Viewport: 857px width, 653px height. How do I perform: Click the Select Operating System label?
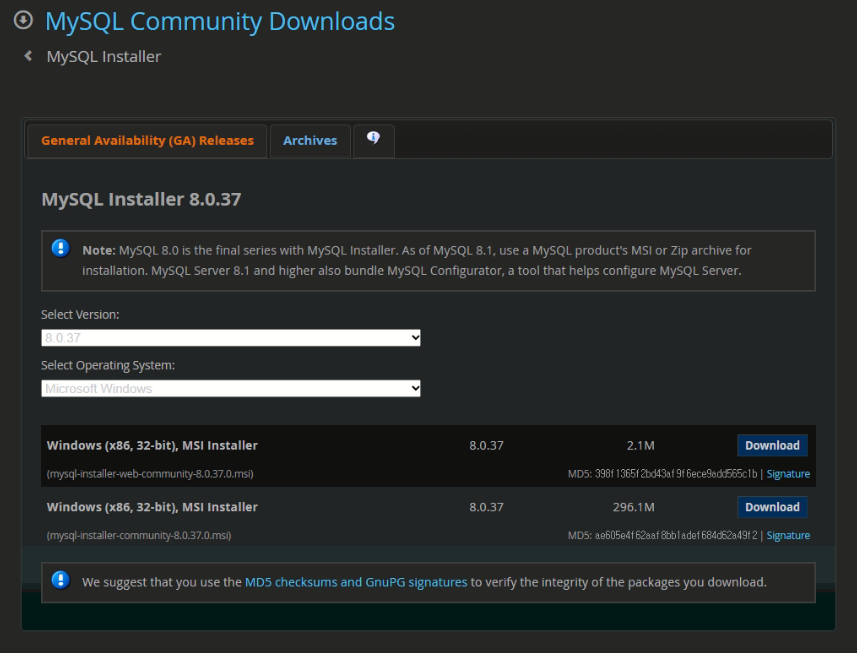point(108,366)
